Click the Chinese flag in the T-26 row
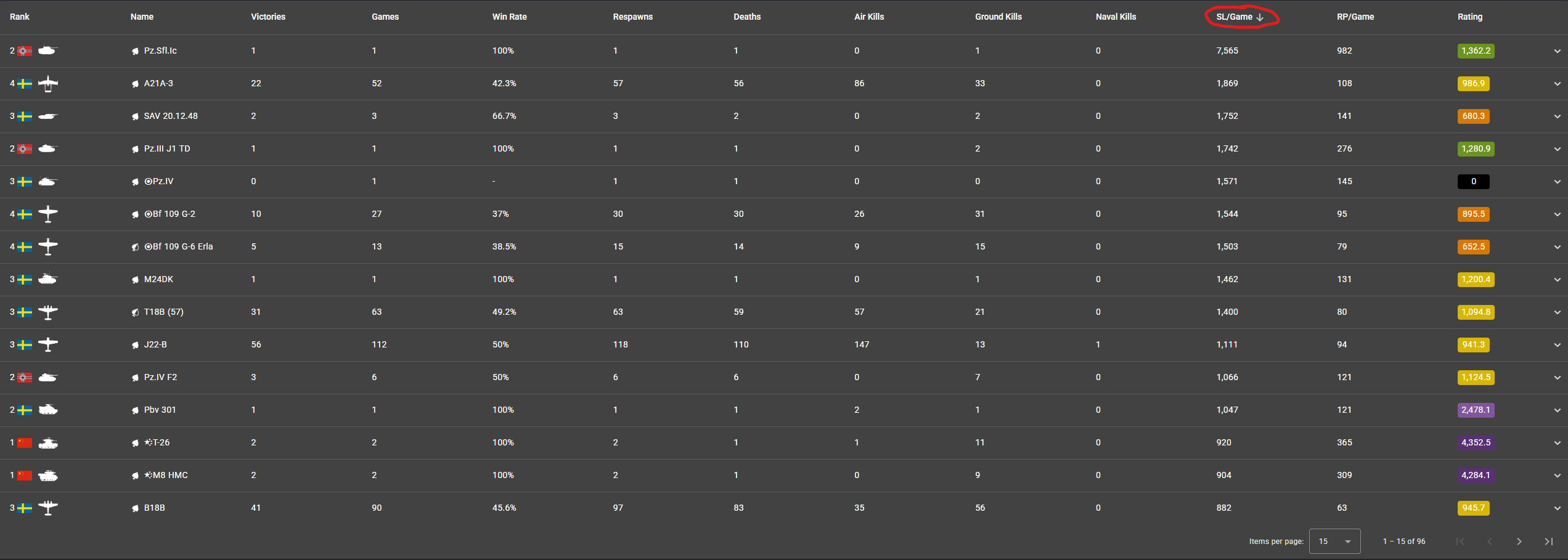1568x560 pixels. (25, 443)
